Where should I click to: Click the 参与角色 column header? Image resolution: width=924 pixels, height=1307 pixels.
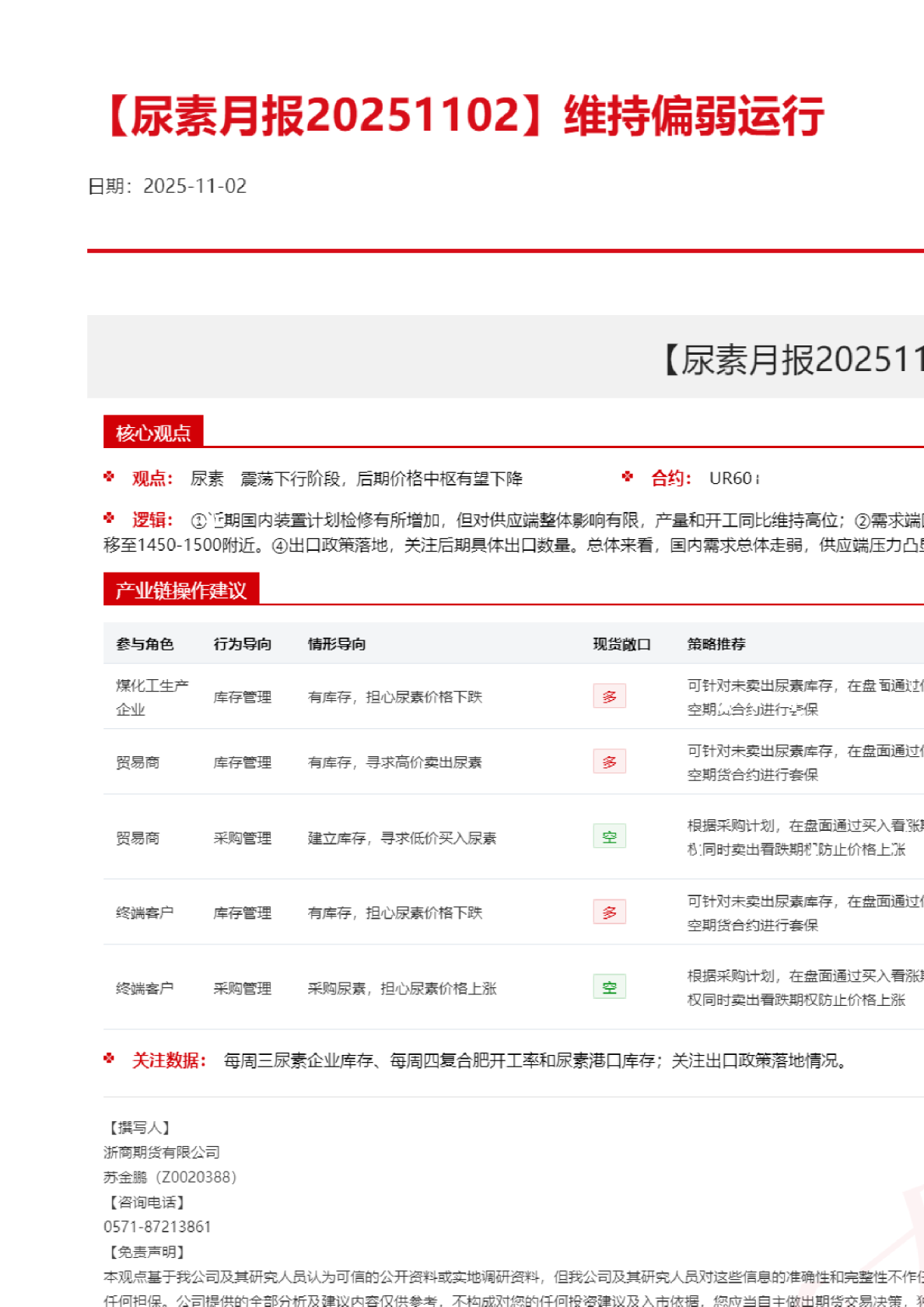145,644
